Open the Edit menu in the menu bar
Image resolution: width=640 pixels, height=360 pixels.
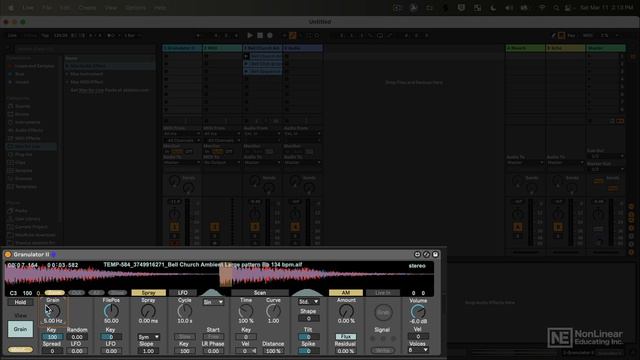click(66, 8)
